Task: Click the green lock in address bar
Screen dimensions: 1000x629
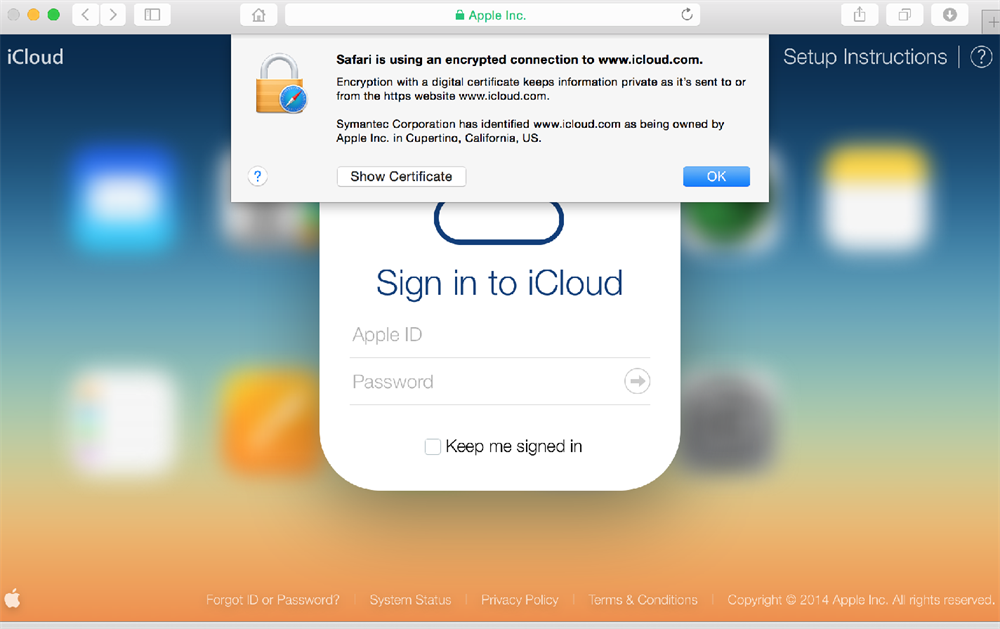Action: click(x=459, y=15)
